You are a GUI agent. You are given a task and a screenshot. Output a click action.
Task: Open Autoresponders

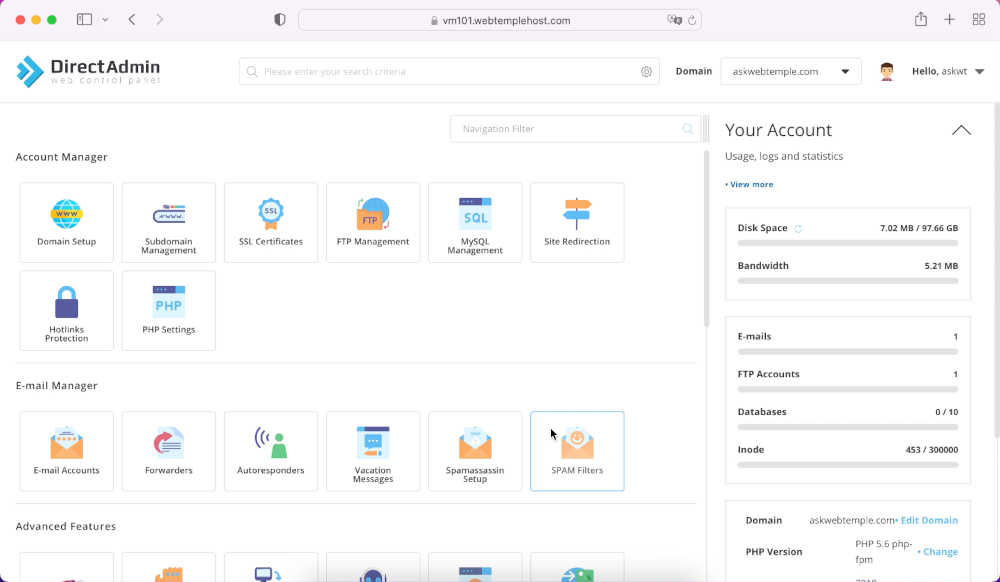tap(270, 451)
